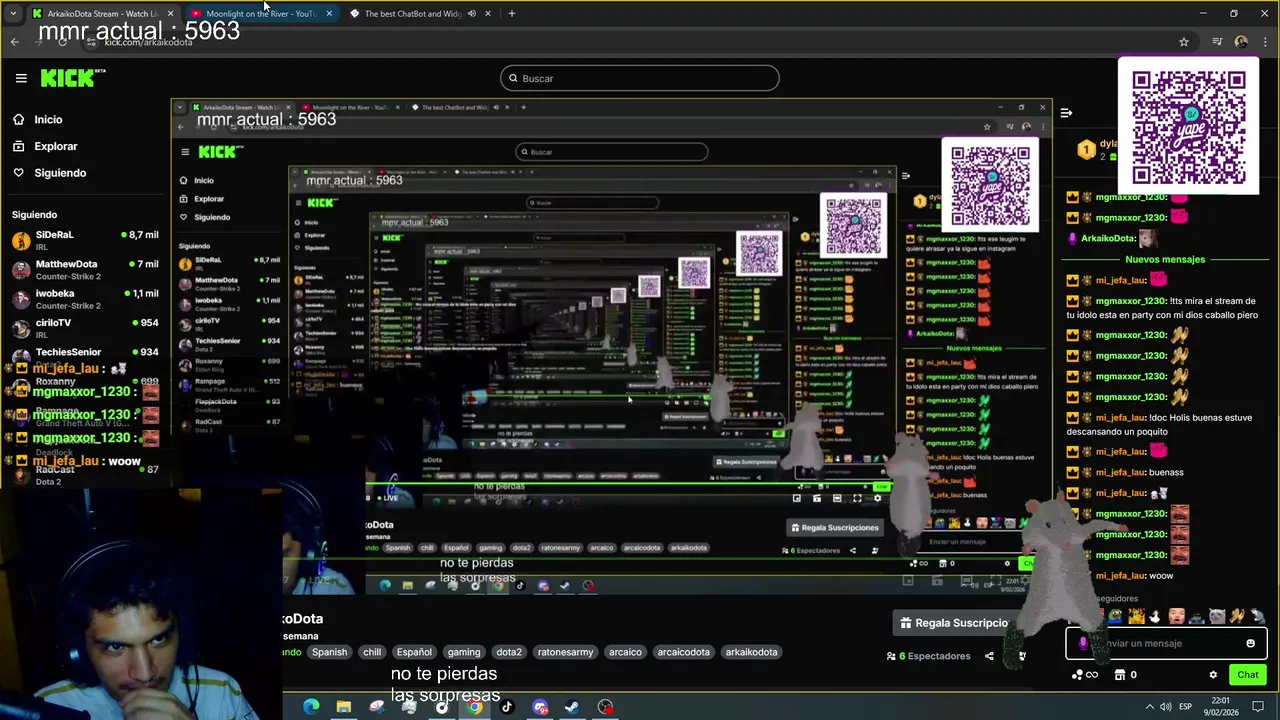Switch to Moonlight on the River tab
This screenshot has width=1280, height=720.
[260, 13]
